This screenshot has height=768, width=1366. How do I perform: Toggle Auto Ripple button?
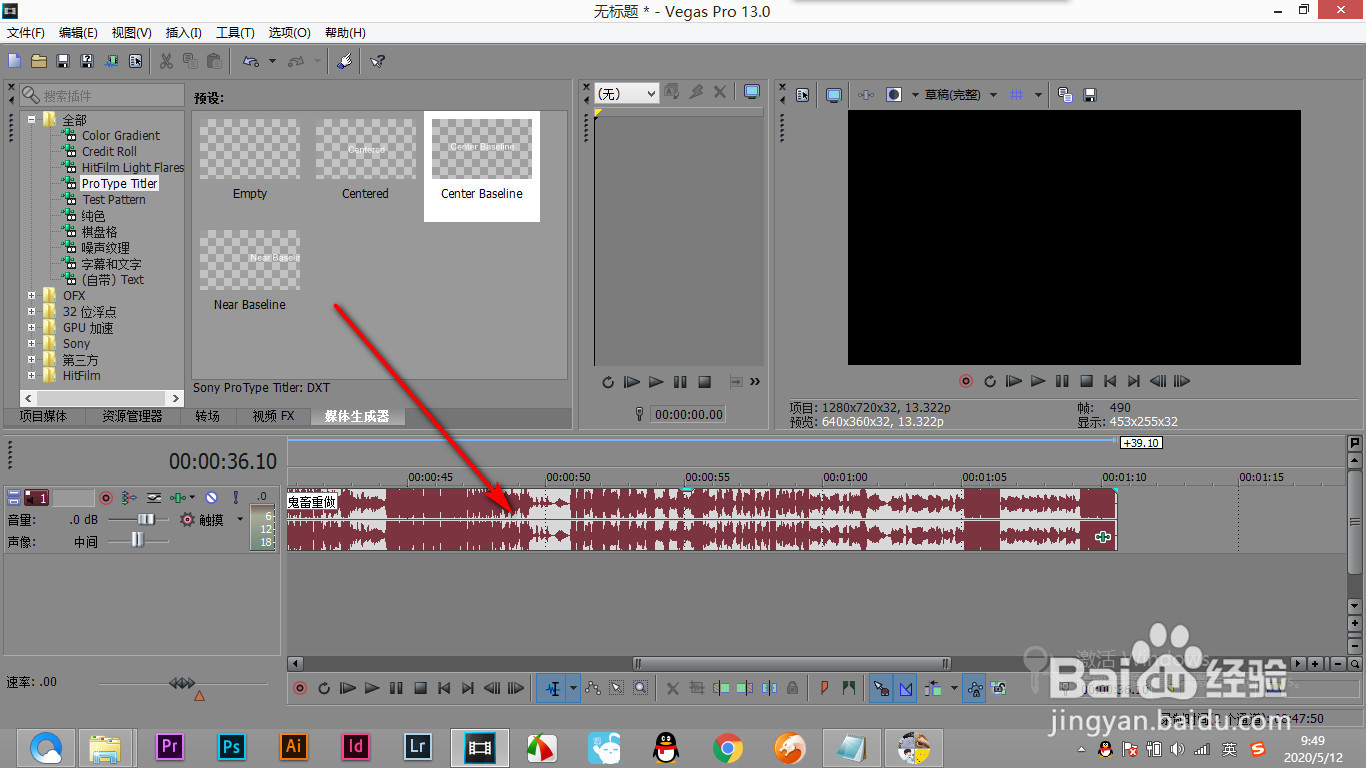click(x=933, y=688)
